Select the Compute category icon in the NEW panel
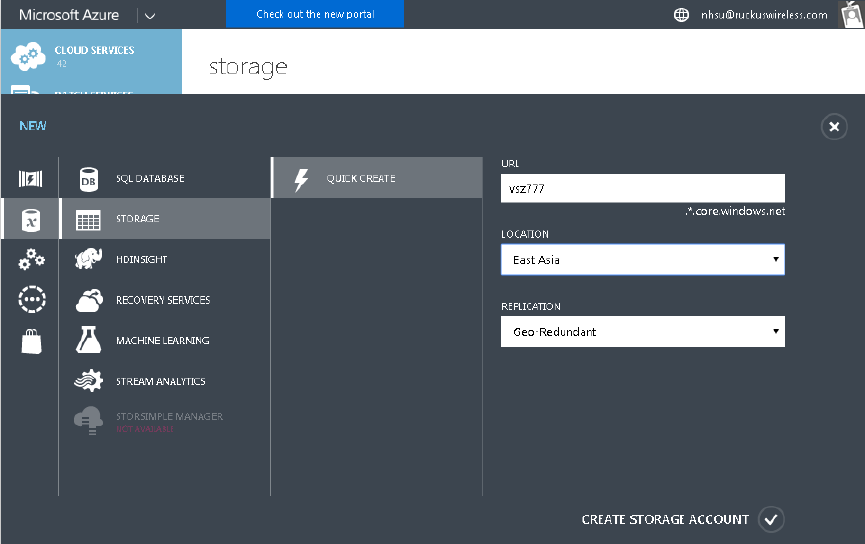 pyautogui.click(x=30, y=179)
